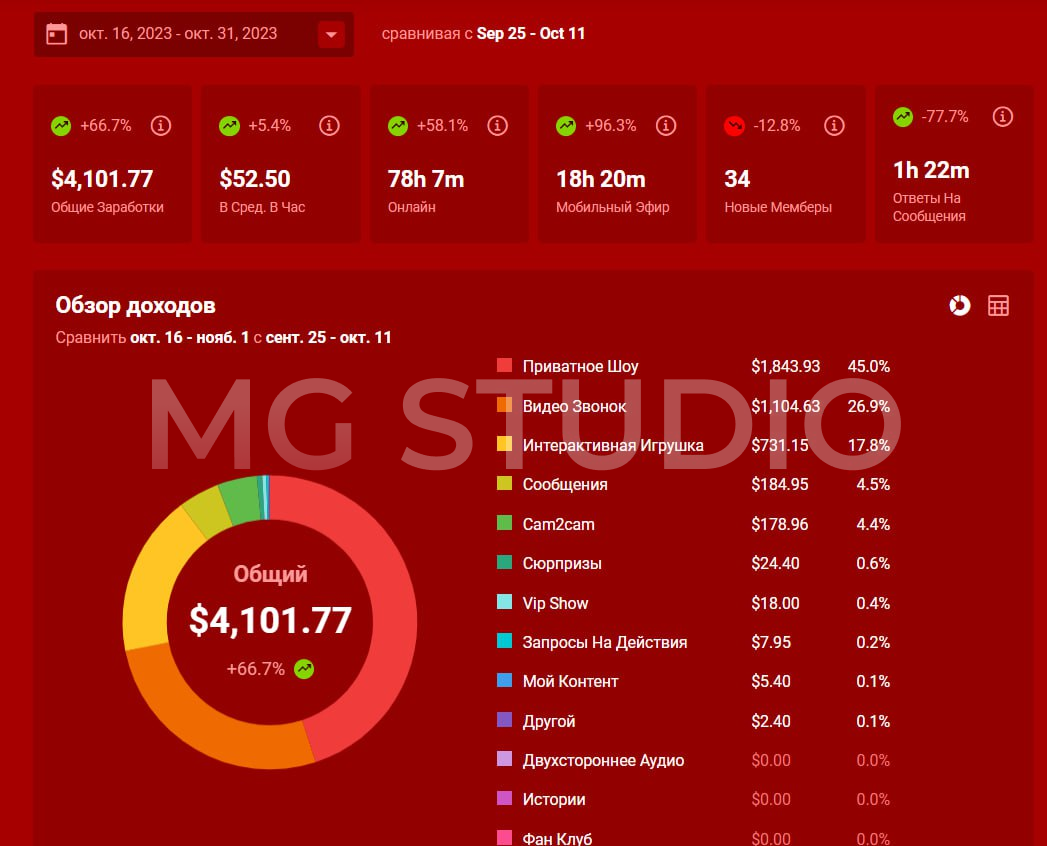This screenshot has height=846, width=1047.
Task: Select the Сообщения legend row
Action: coord(565,485)
